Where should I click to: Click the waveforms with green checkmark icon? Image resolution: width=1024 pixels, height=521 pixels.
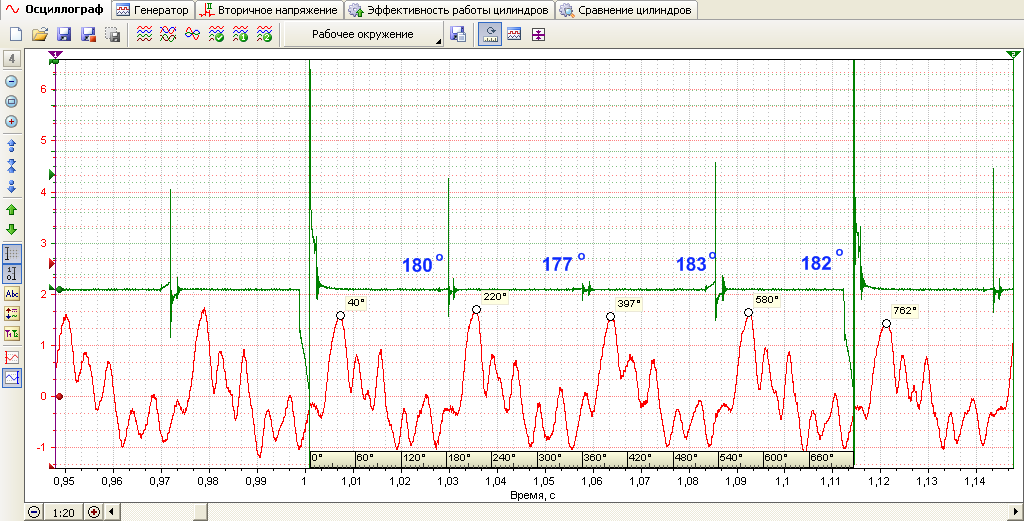pyautogui.click(x=216, y=35)
